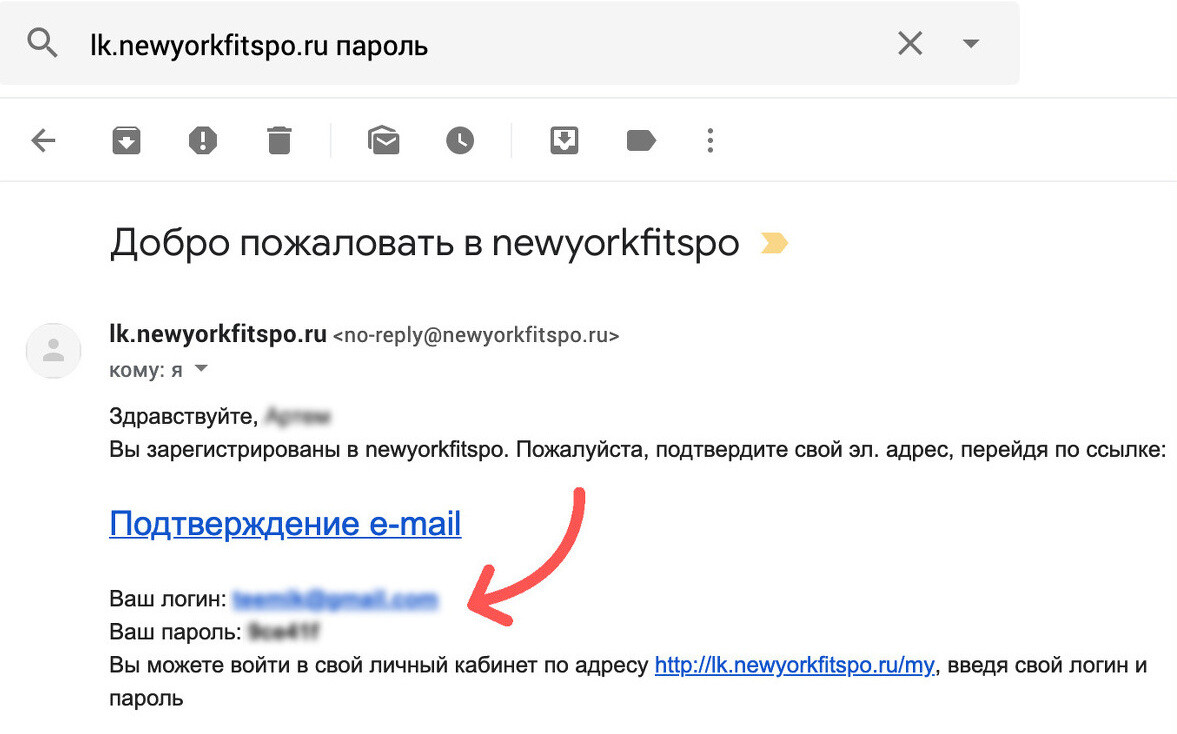
Task: Delete this email with the trash icon
Action: tap(279, 140)
